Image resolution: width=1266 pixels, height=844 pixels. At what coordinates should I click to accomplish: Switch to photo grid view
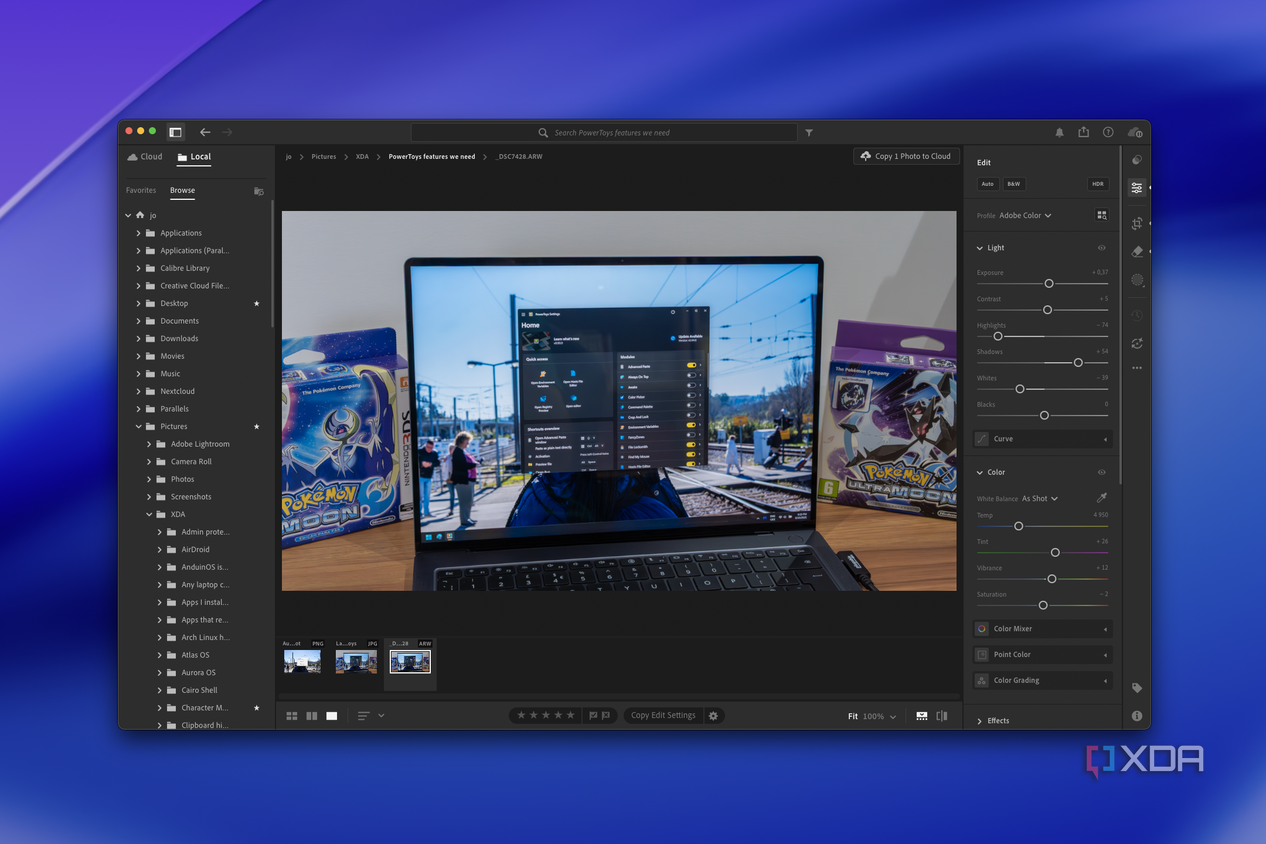[292, 716]
